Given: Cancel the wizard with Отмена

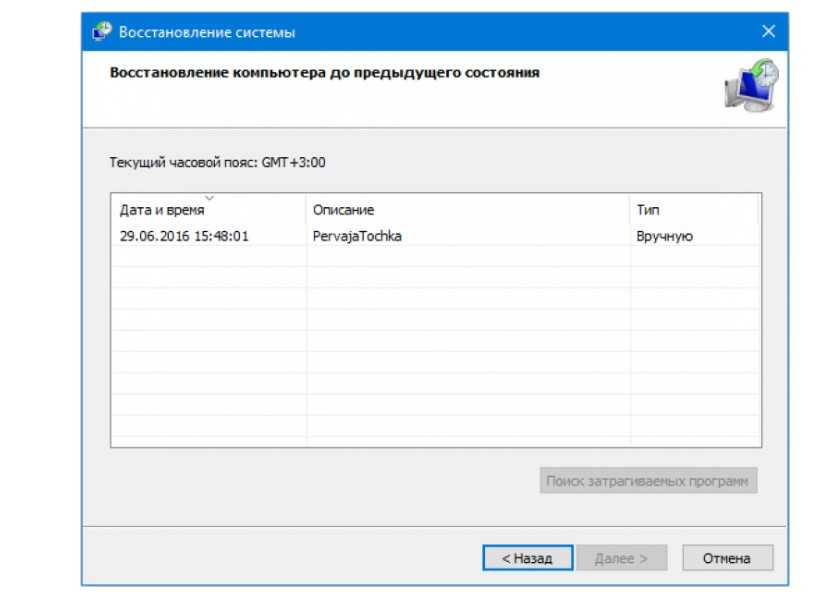Looking at the screenshot, I should click(726, 558).
